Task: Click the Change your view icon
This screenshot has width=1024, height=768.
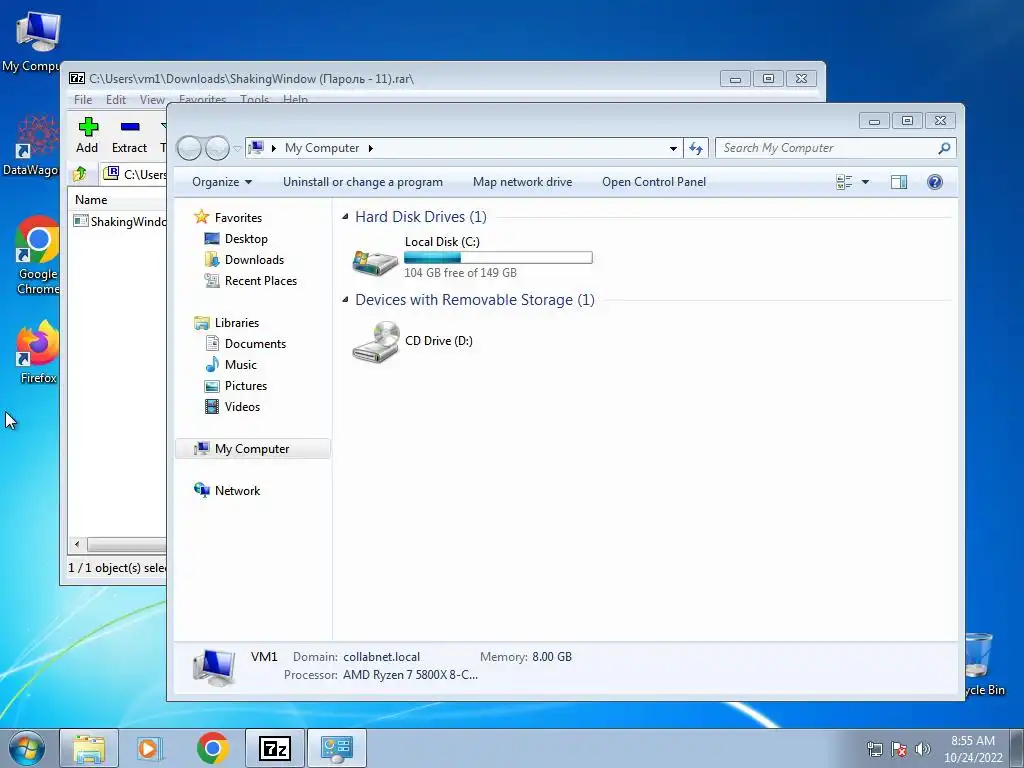Action: click(x=844, y=182)
